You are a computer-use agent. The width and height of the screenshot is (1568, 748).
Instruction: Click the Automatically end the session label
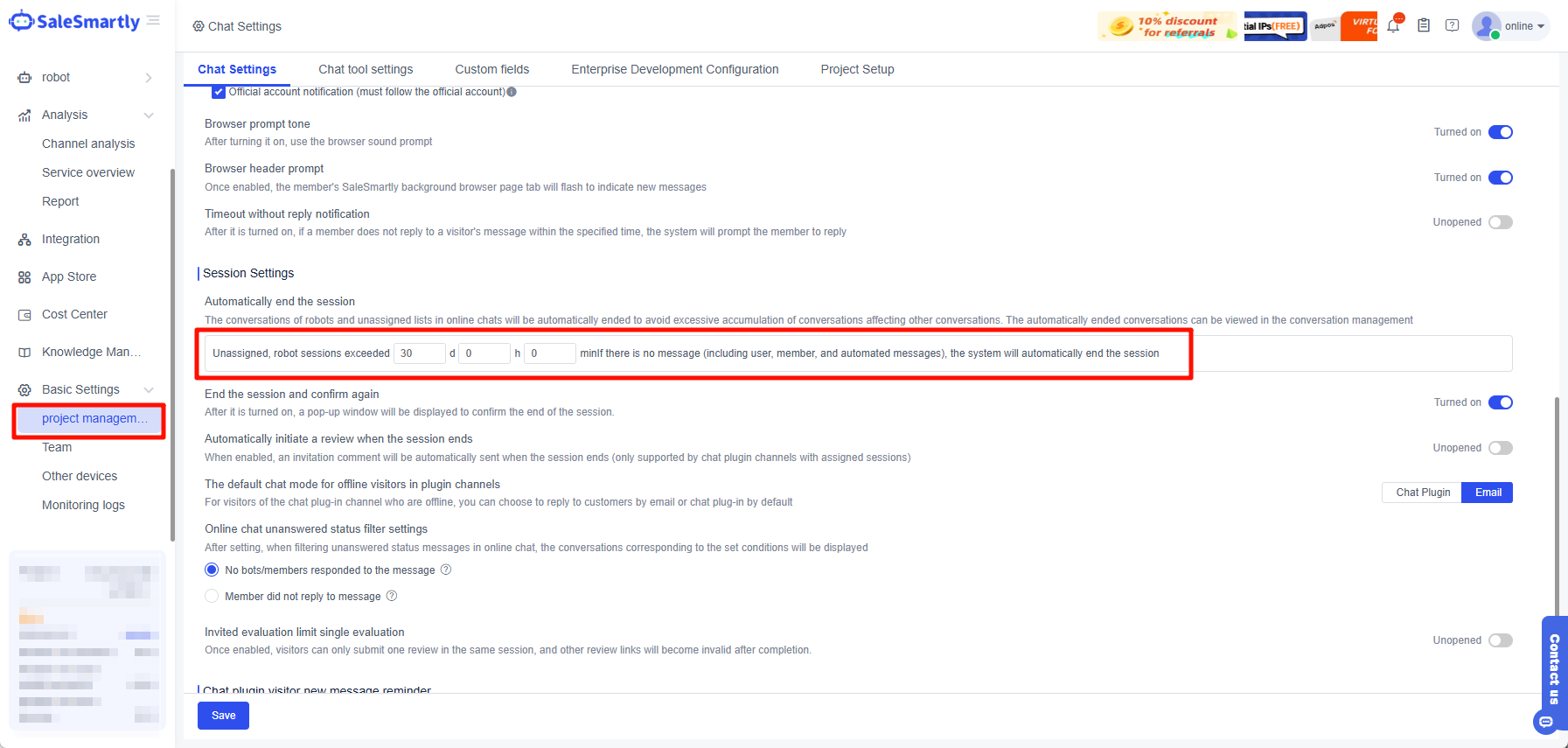pos(280,302)
